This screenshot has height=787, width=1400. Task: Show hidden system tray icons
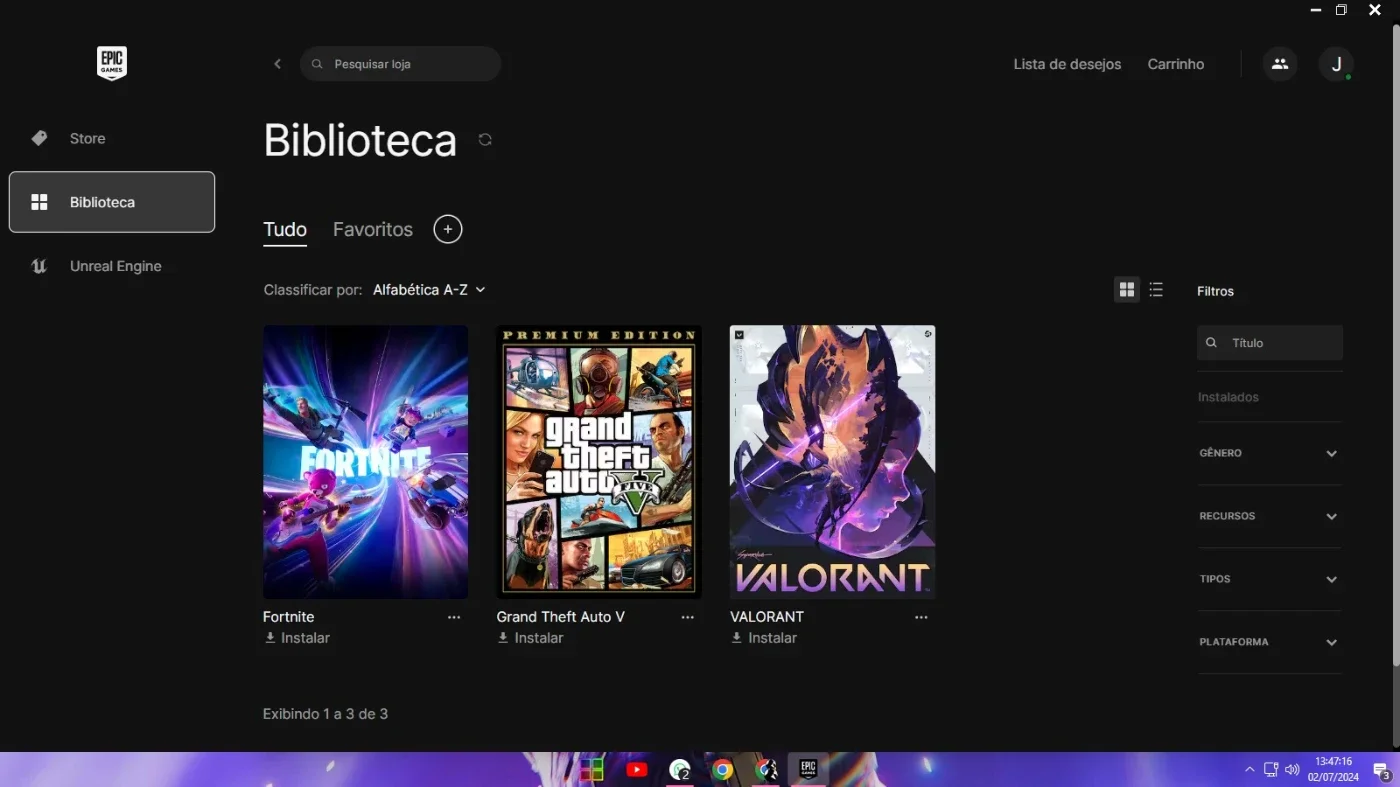pos(1249,770)
